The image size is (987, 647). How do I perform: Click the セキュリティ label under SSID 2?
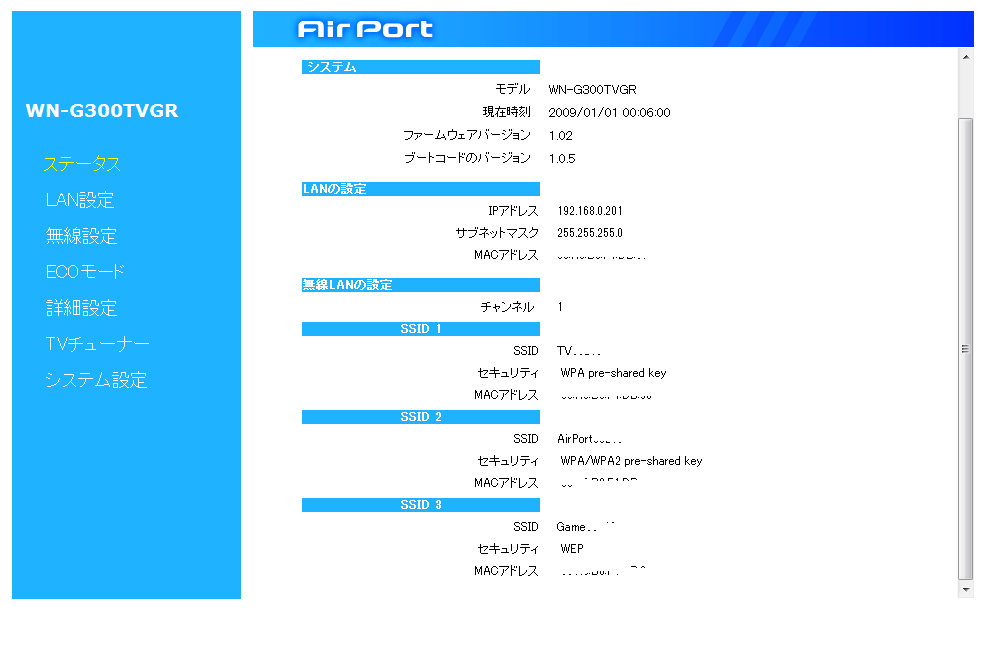(508, 461)
